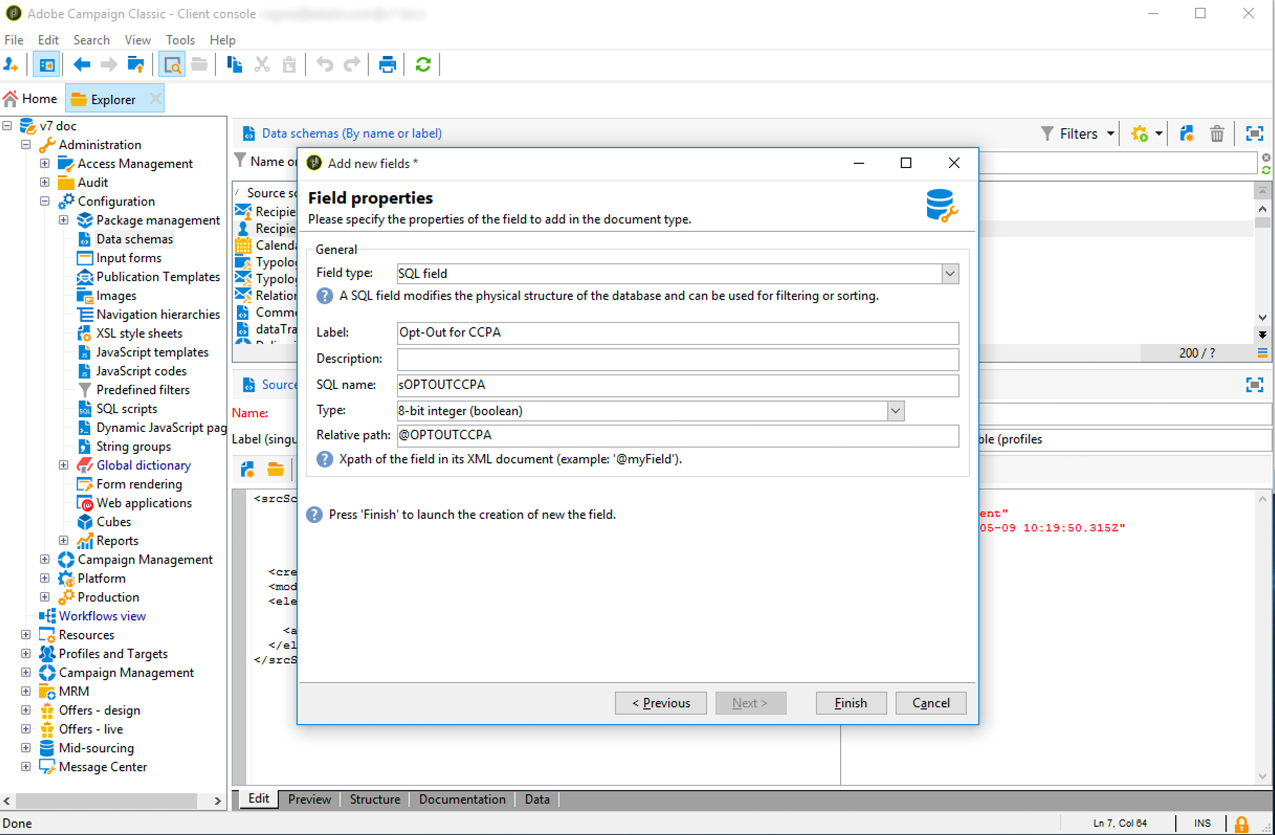Click the go-to-parent-folder icon in the toolbar
The height and width of the screenshot is (835, 1275).
[x=136, y=65]
